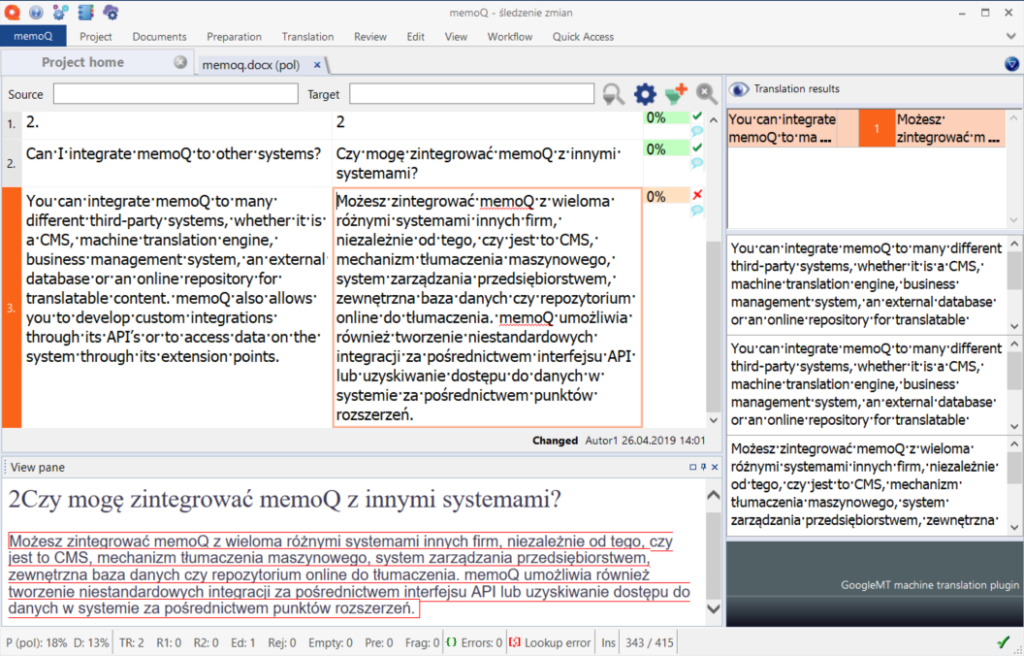Switch to the Project home tab

point(83,62)
